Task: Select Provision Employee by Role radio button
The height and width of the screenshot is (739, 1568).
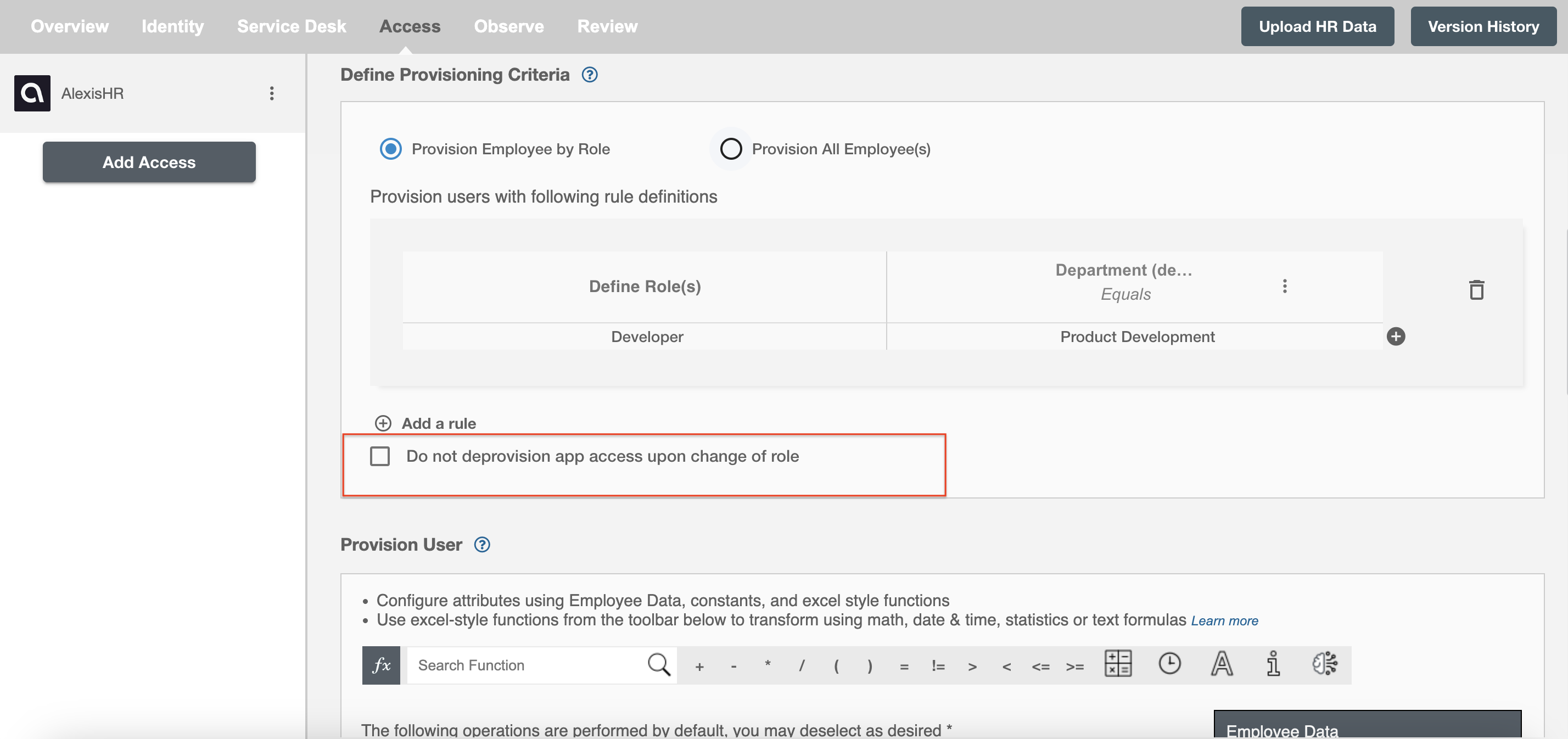Action: coord(390,149)
